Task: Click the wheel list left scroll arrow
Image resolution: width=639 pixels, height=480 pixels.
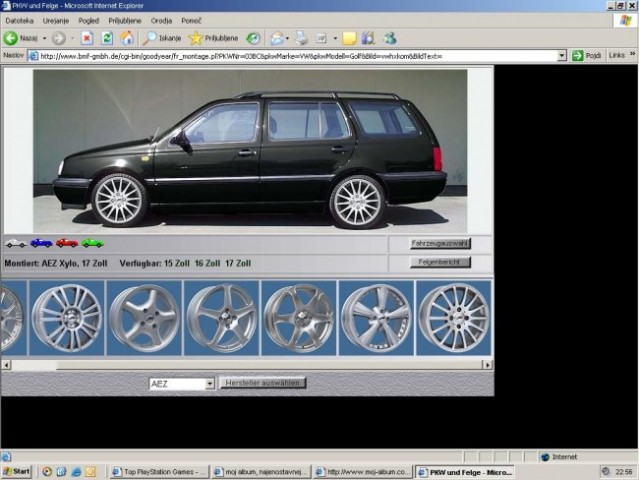Action: tap(6, 365)
